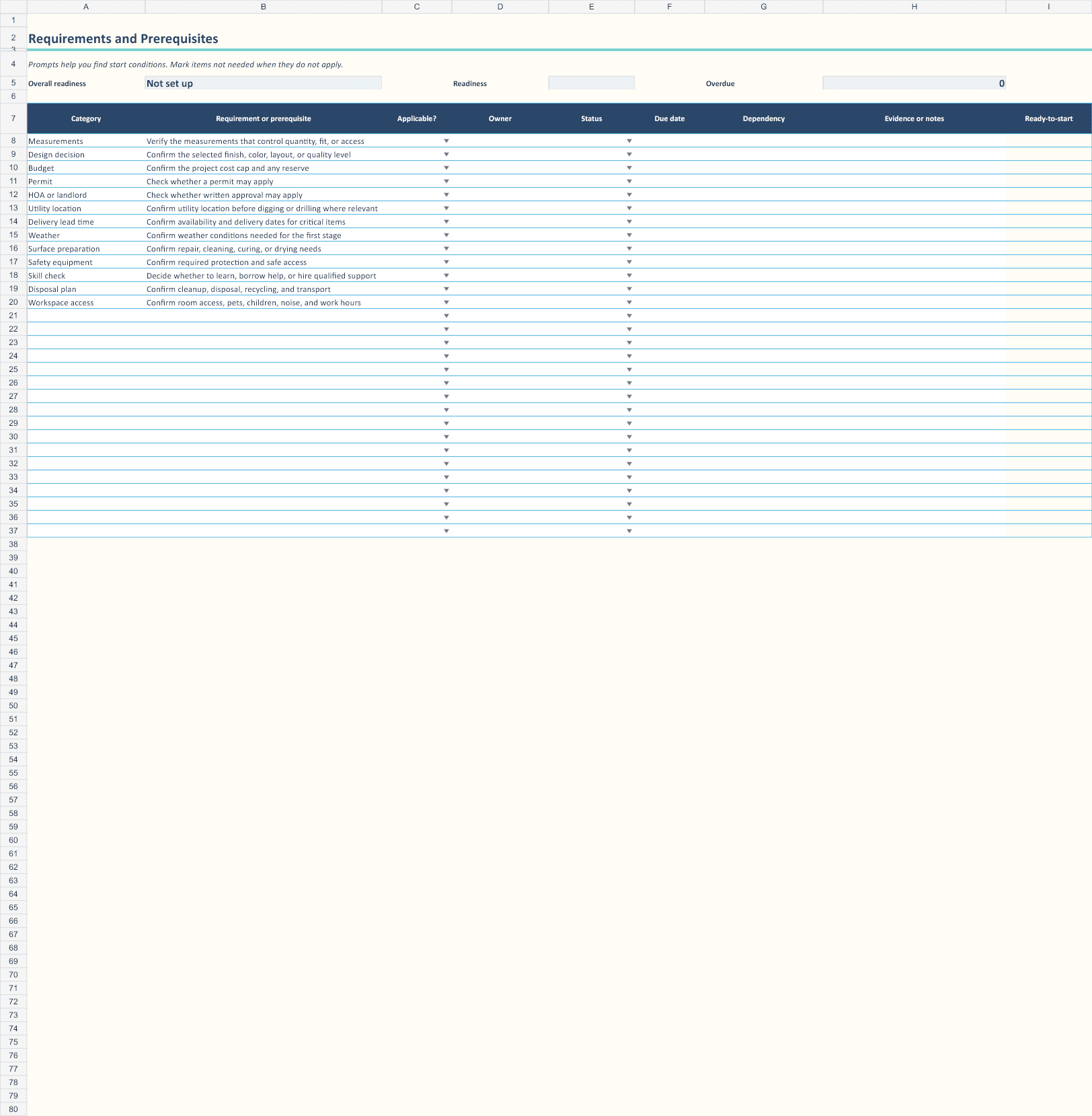Open Applicable dropdown for Weather row
The image size is (1092, 1116).
(x=446, y=235)
